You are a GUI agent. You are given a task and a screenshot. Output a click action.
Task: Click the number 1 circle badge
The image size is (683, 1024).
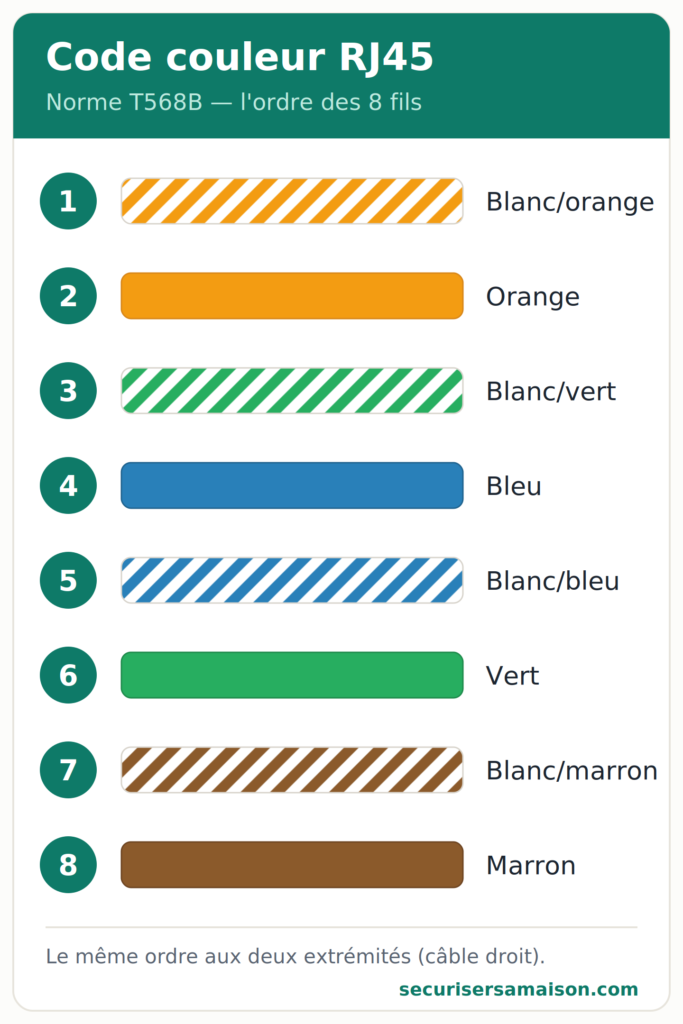tap(69, 201)
